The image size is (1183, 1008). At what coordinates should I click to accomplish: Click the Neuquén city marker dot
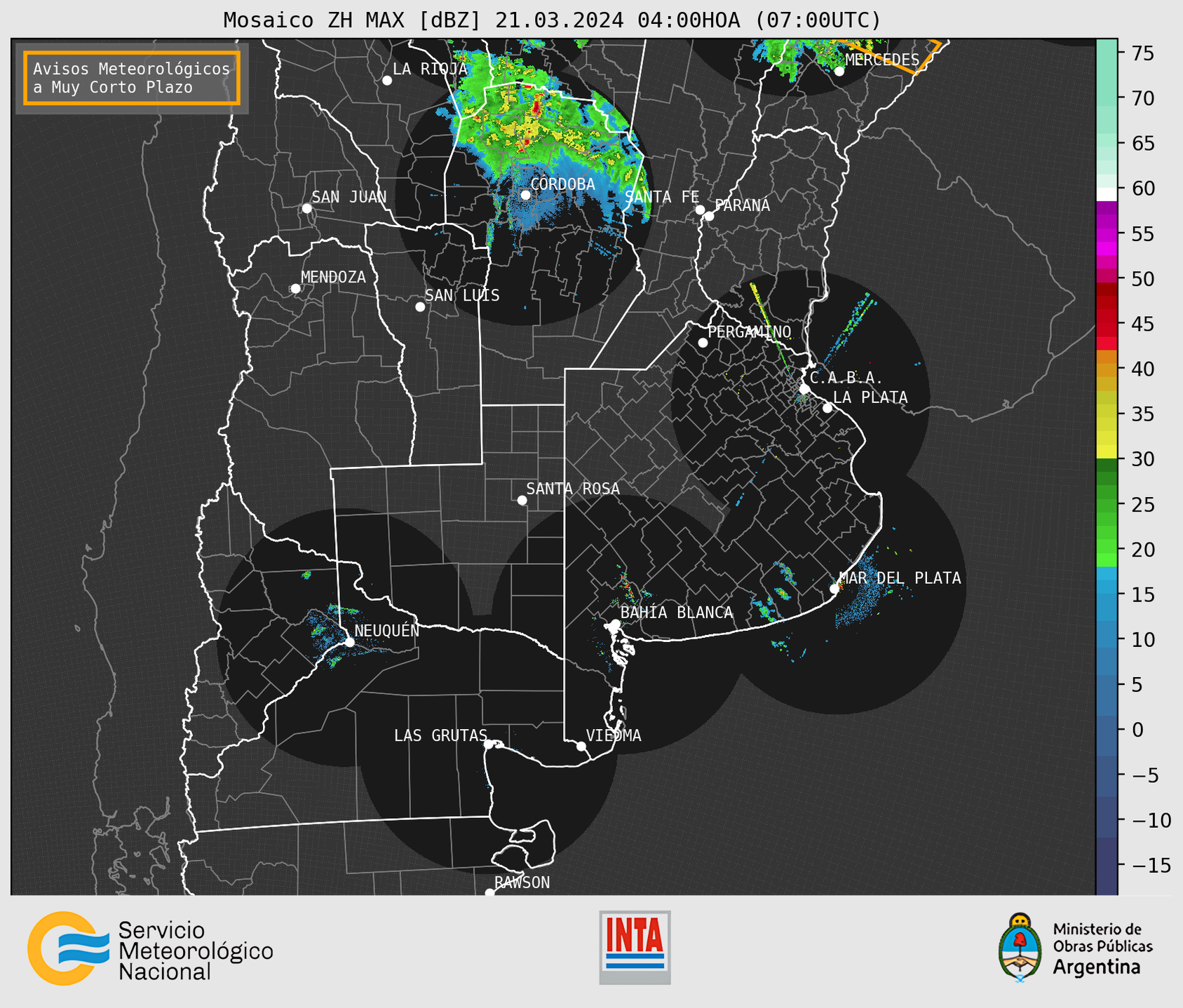coord(349,642)
